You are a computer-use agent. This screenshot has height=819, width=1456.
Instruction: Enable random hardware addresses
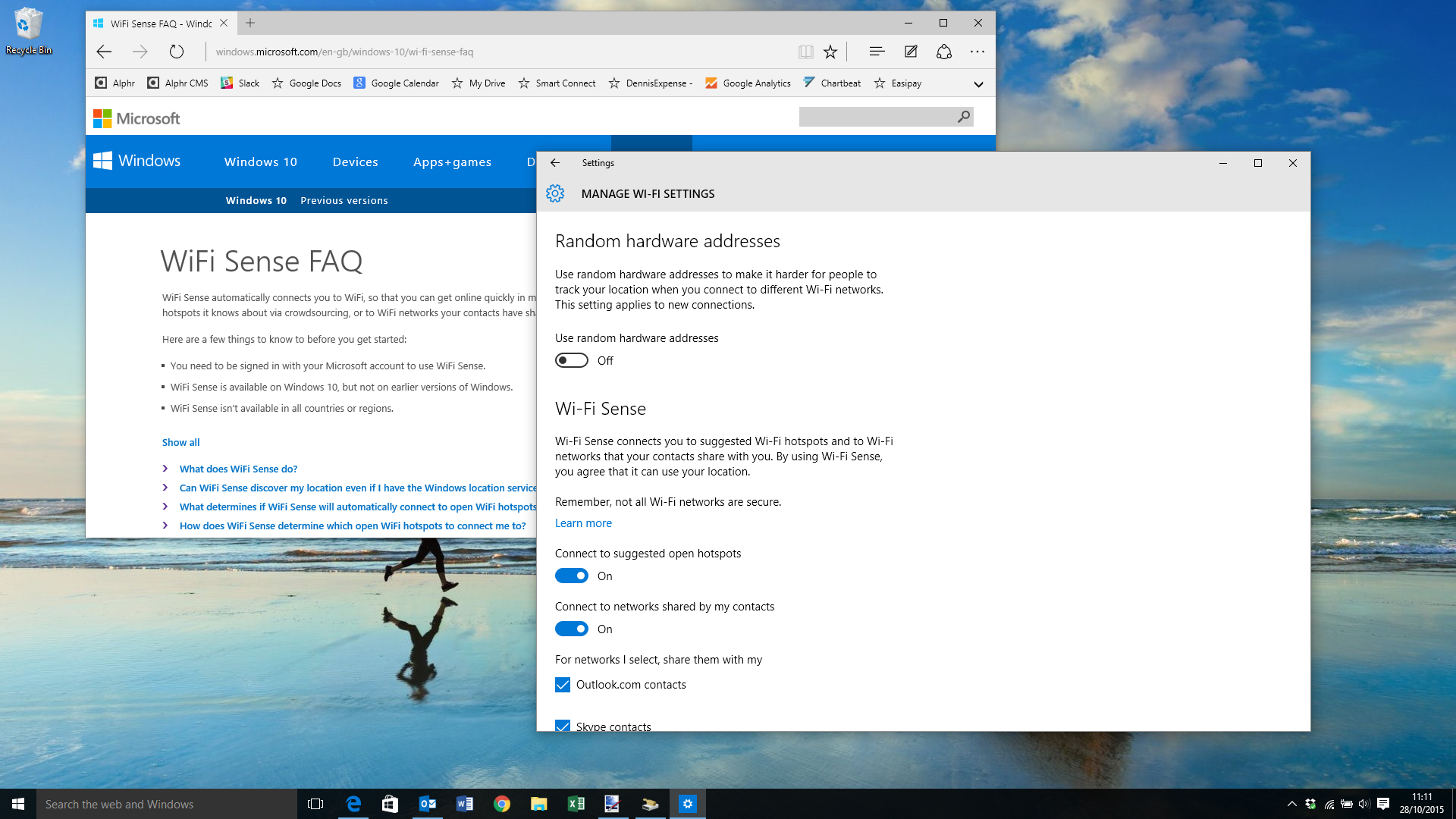point(571,360)
